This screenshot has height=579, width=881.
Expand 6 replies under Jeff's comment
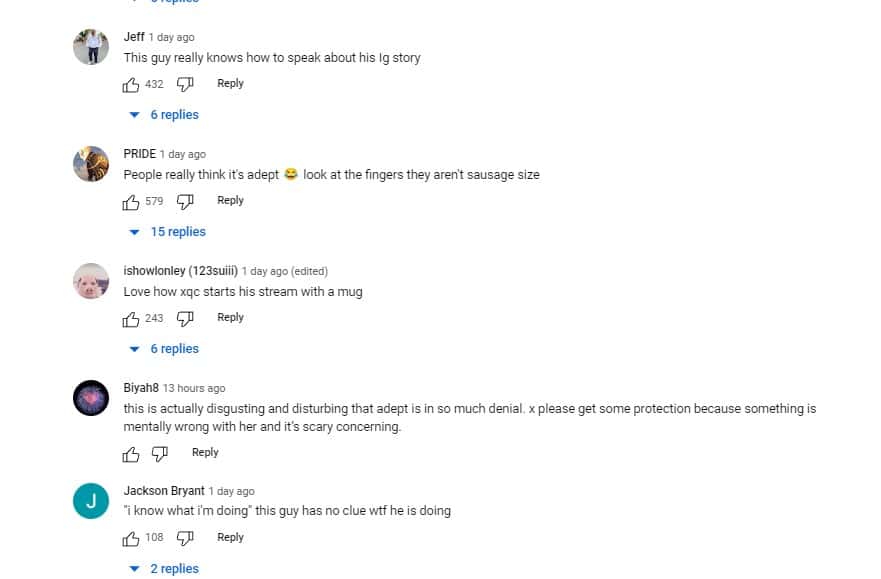tap(166, 115)
